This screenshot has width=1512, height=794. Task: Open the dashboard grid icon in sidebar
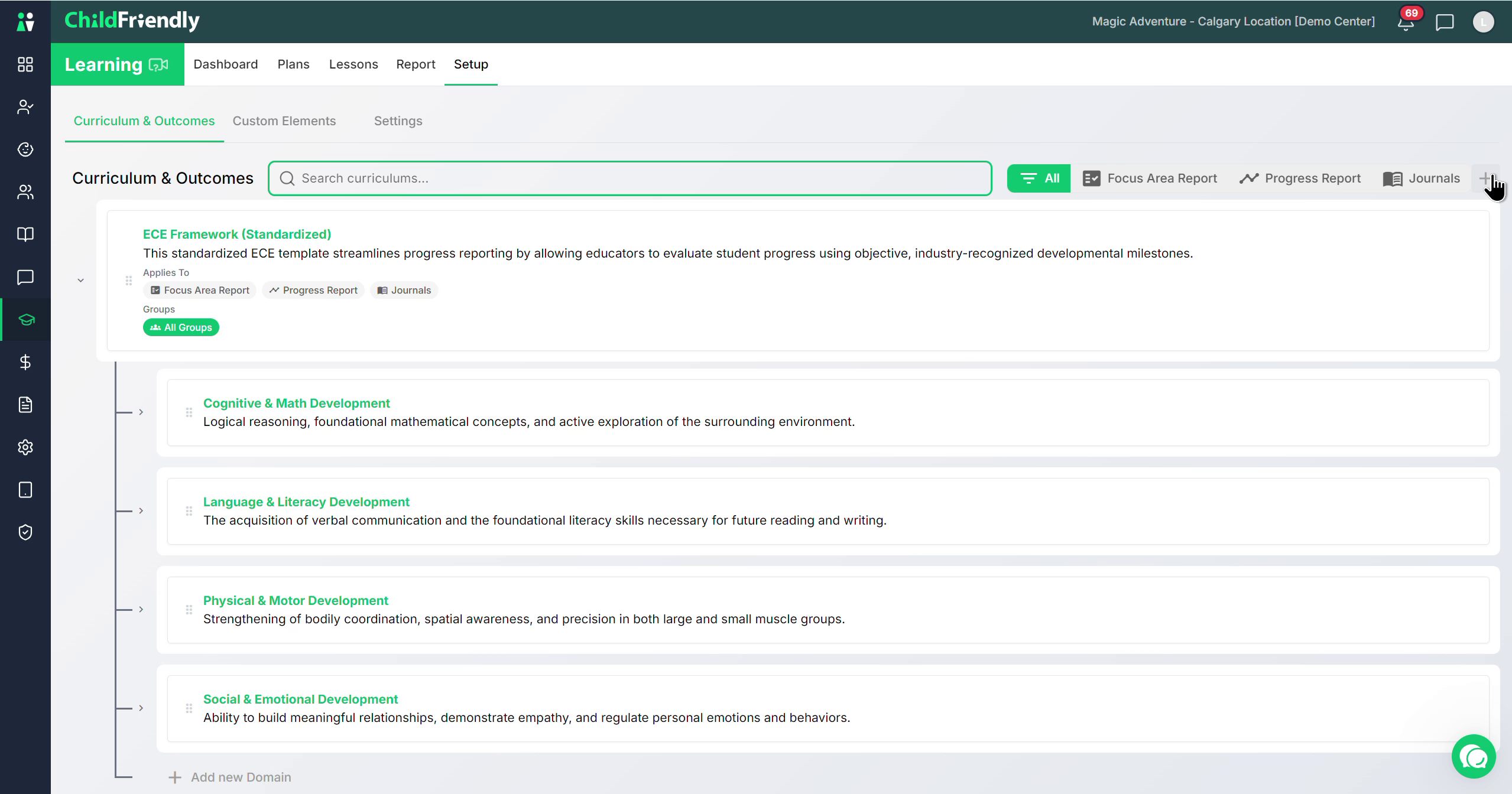pyautogui.click(x=25, y=64)
